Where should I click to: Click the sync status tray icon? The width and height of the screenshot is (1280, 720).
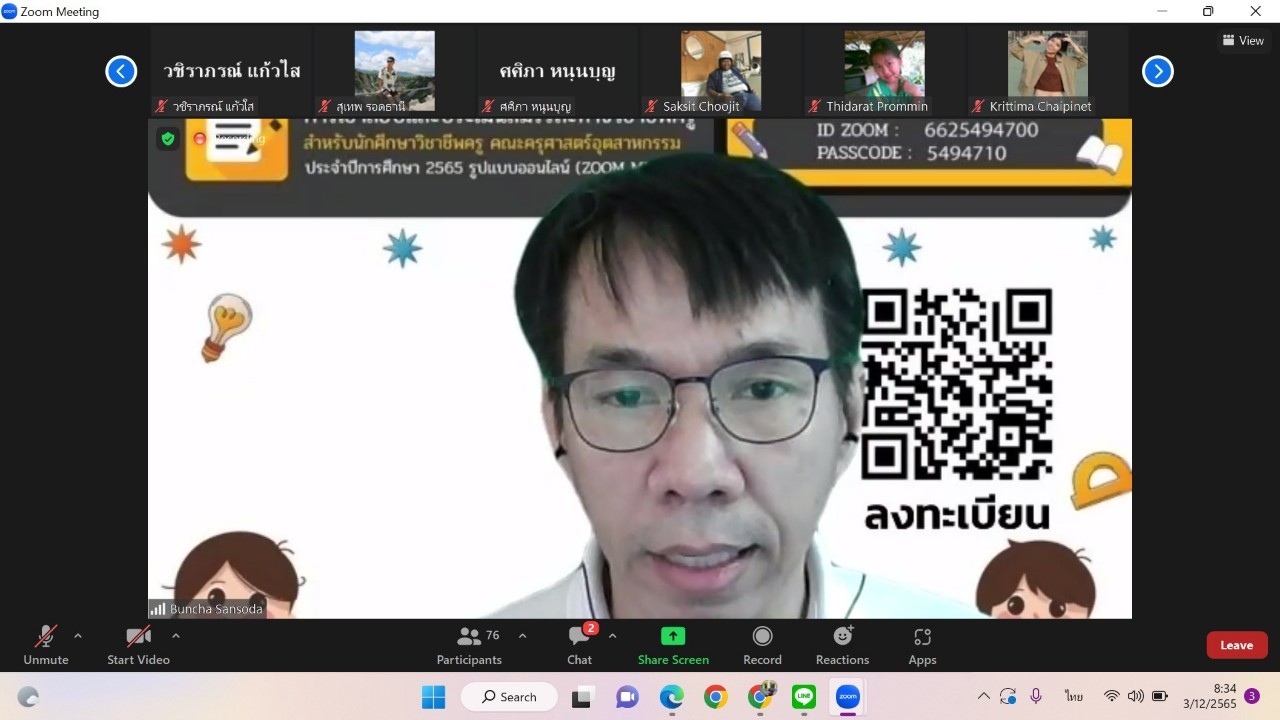click(x=1008, y=696)
